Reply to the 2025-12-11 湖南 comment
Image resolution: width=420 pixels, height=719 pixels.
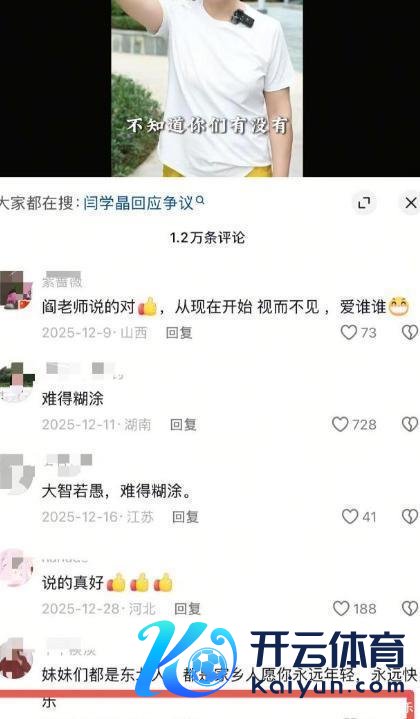coord(183,425)
